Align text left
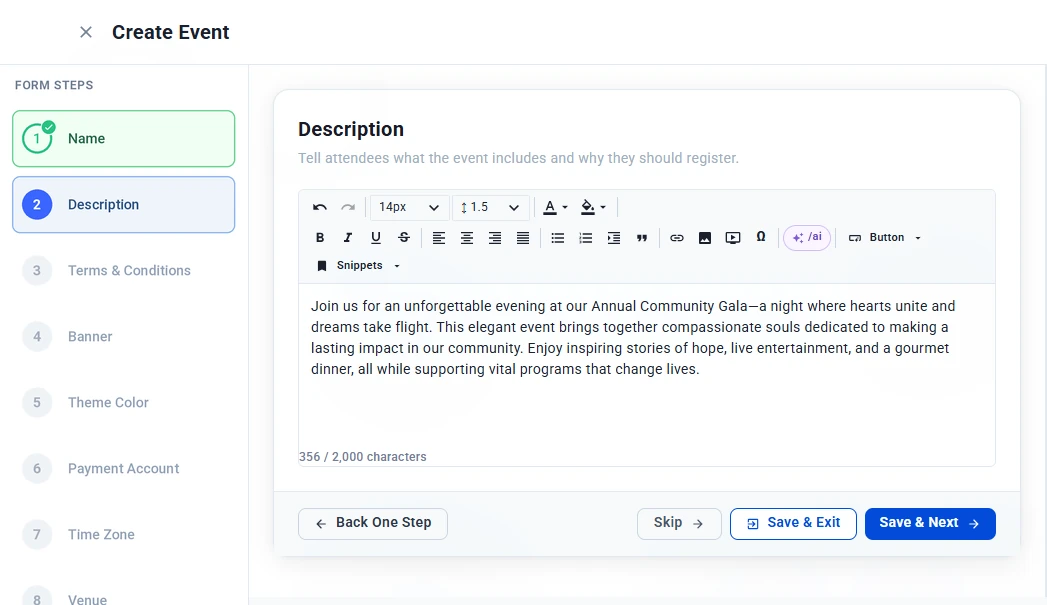1047x605 pixels. (x=439, y=238)
